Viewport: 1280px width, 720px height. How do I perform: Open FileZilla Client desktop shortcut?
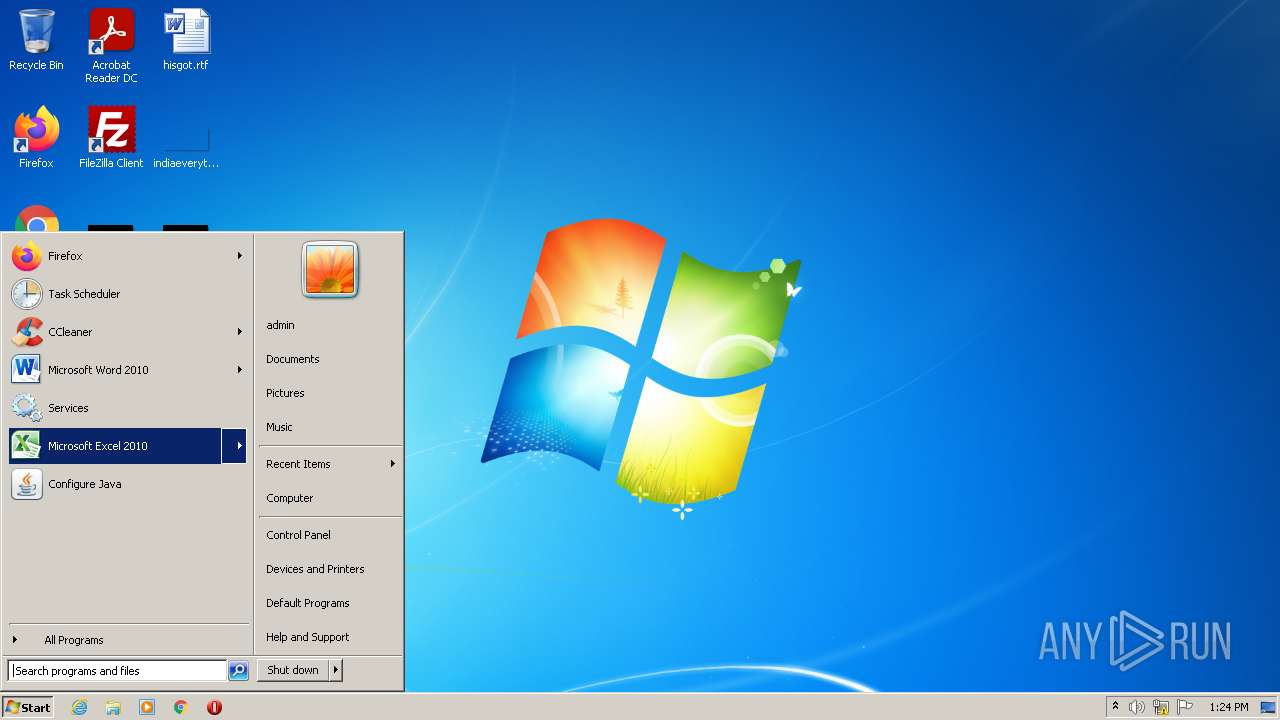click(x=111, y=137)
